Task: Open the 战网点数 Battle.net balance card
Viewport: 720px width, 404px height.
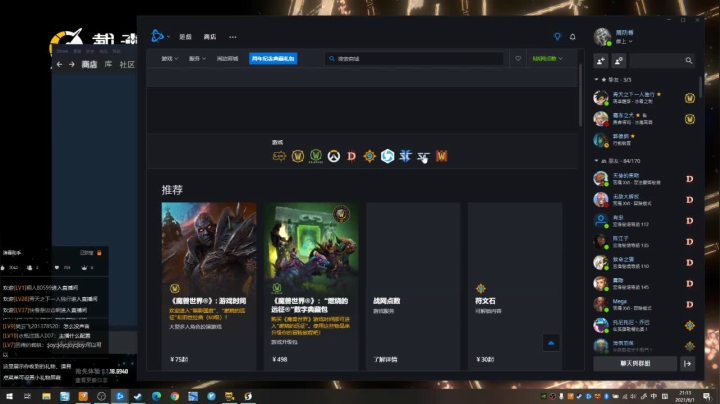Action: pyautogui.click(x=413, y=286)
